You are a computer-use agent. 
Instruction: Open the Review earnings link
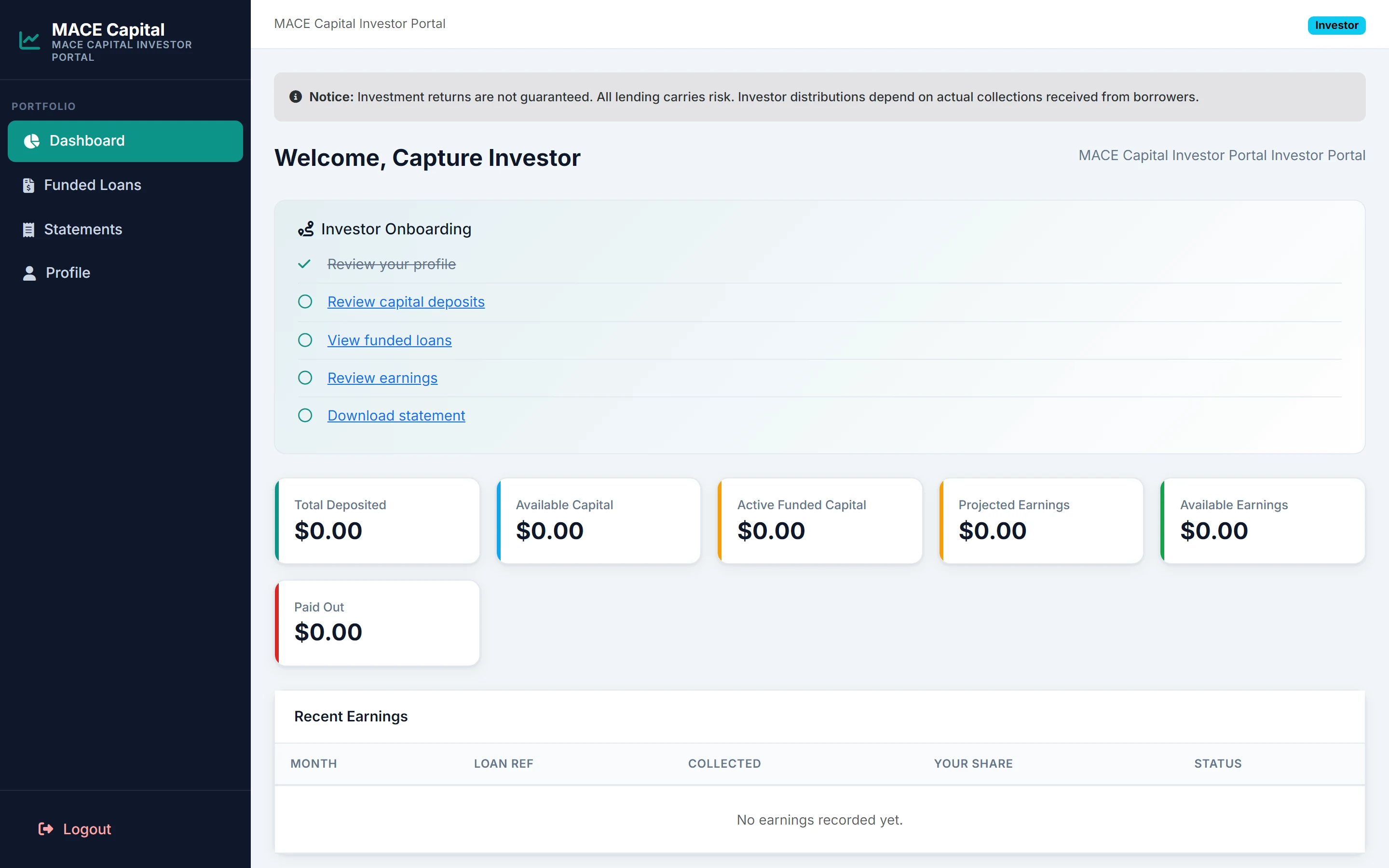tap(382, 378)
